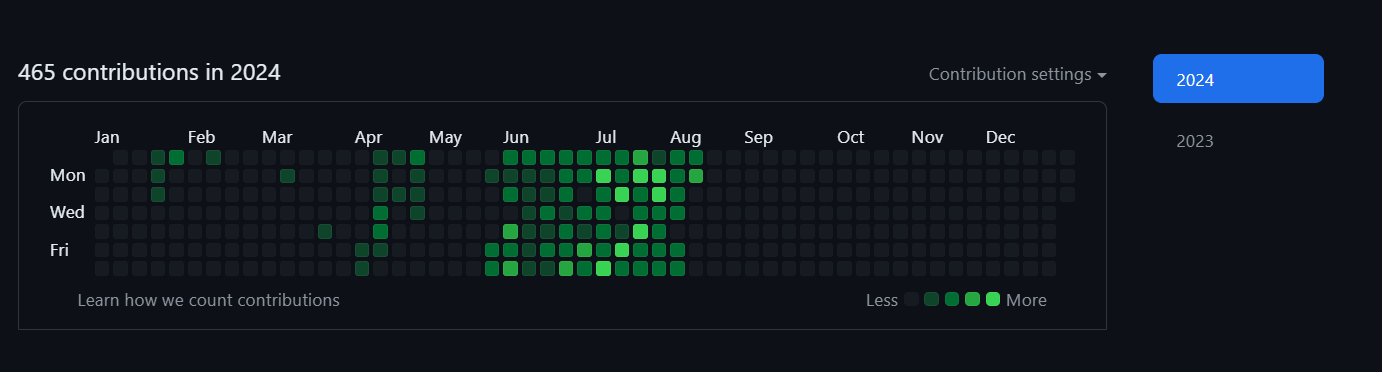Select the green Saturday cell in April
This screenshot has width=1382, height=372.
point(362,268)
